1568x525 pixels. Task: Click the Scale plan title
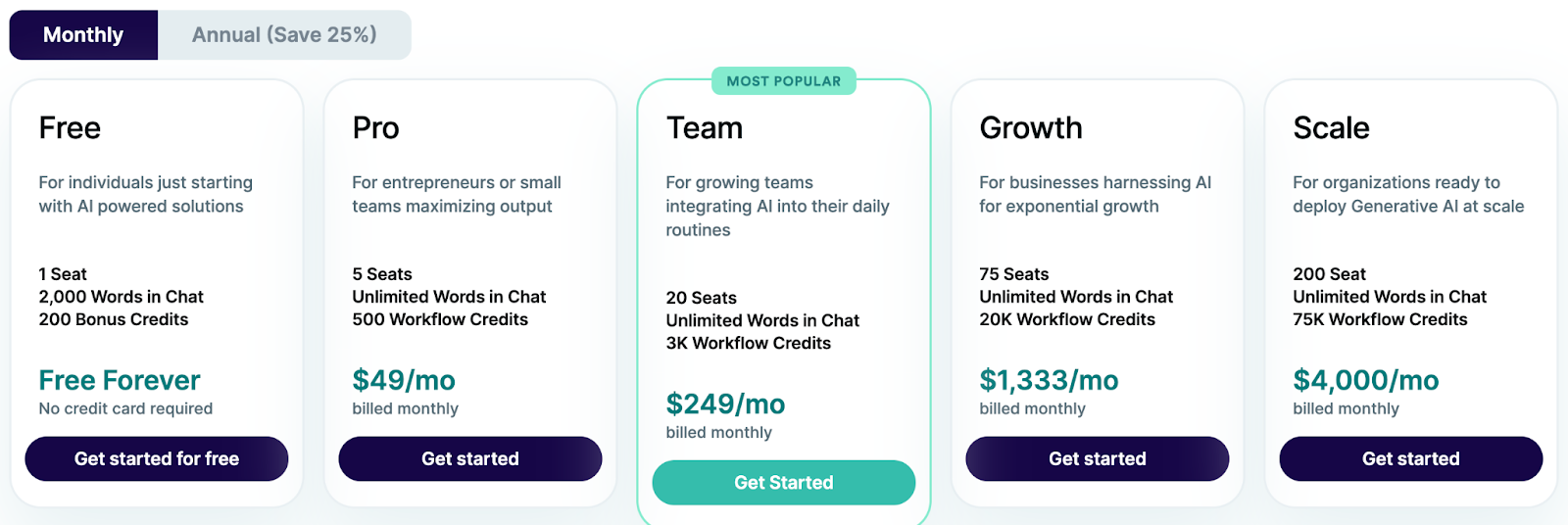1331,128
